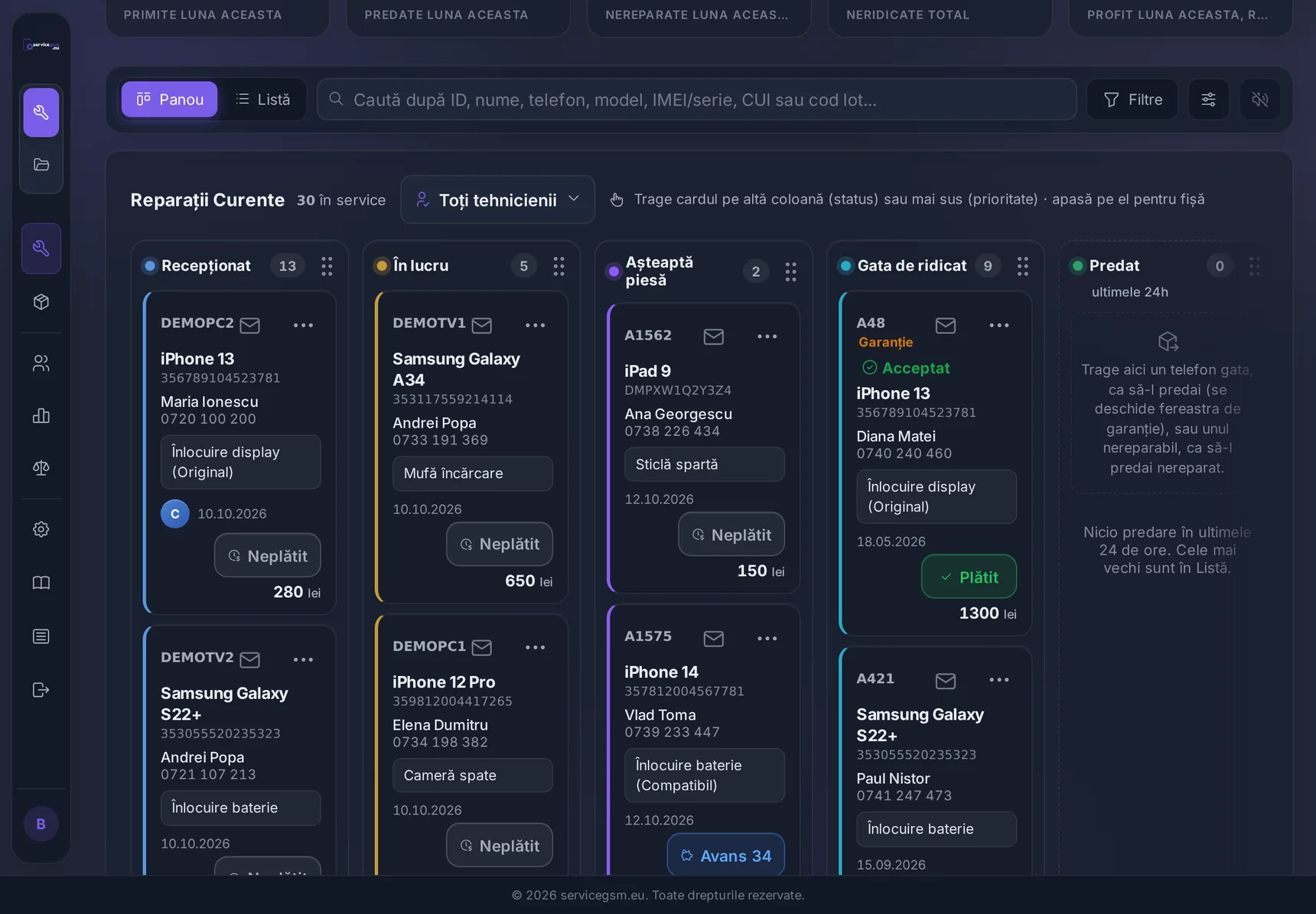1316x914 pixels.
Task: Click the Plătit badge on card A48
Action: [969, 577]
